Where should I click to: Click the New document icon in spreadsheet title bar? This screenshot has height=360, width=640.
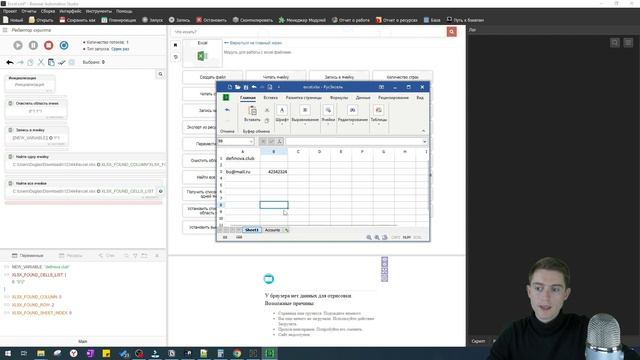(230, 87)
